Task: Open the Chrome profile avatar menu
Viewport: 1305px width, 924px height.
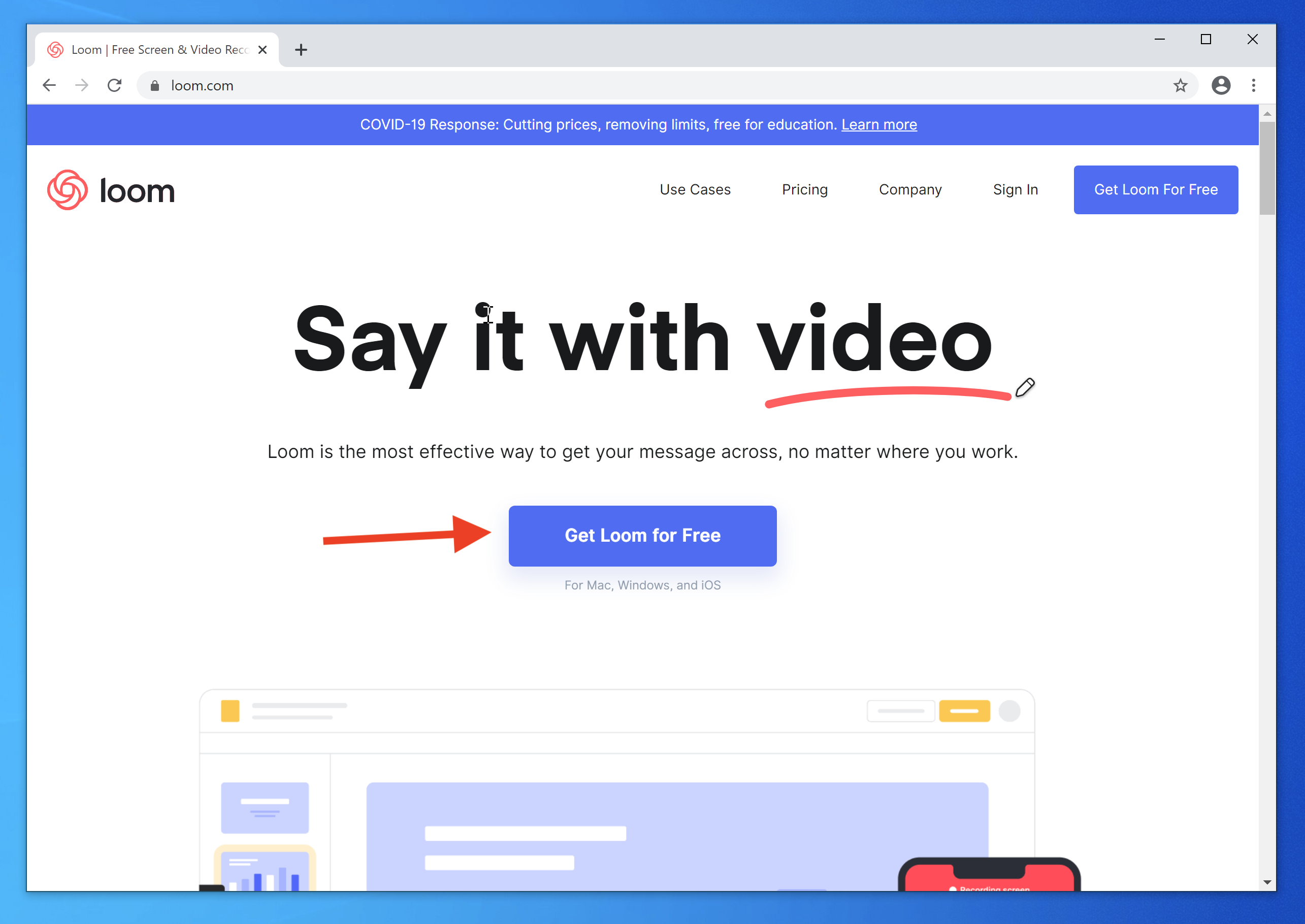Action: click(1221, 85)
